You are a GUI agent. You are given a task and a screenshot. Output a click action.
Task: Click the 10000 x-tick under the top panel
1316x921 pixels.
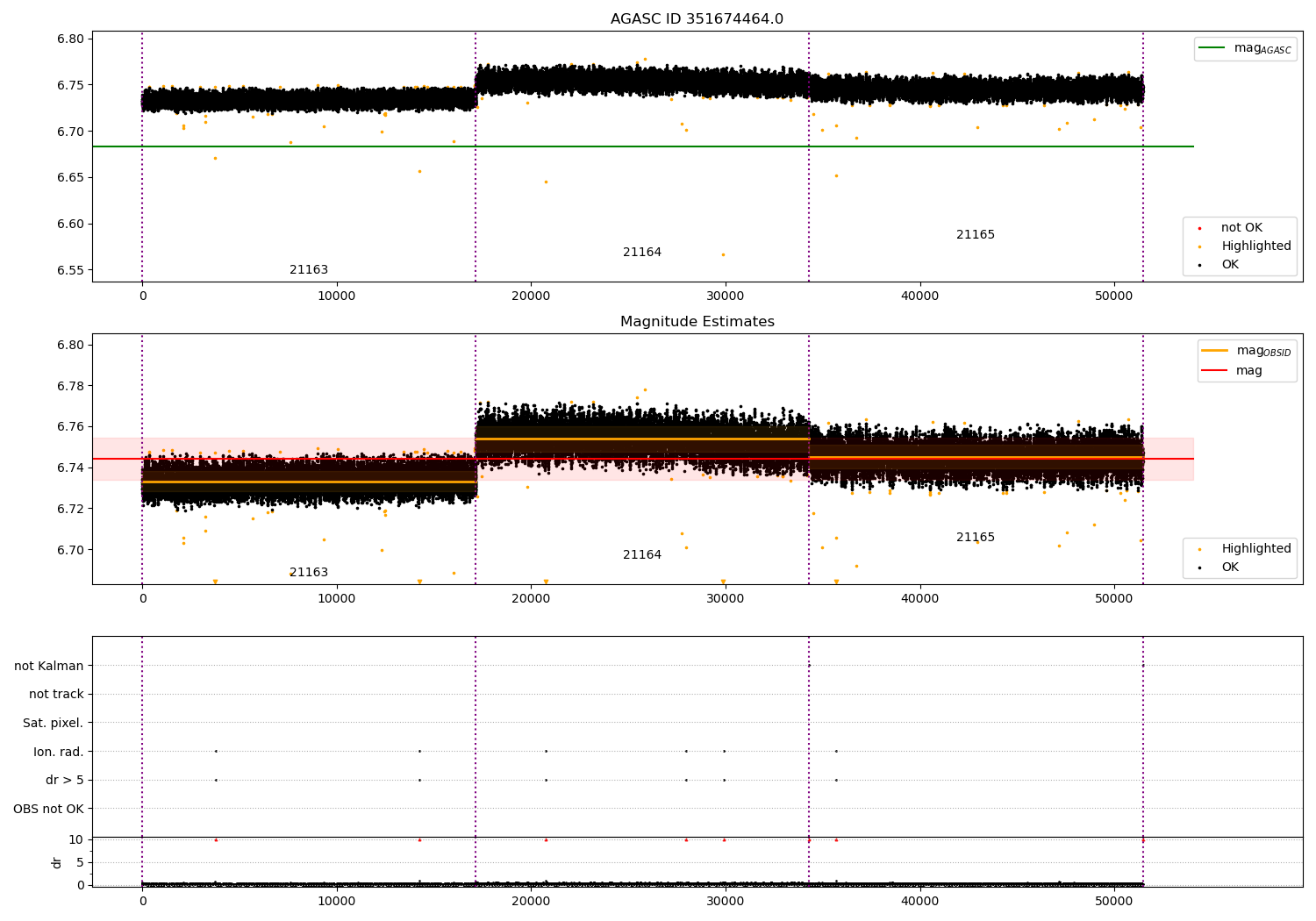337,296
